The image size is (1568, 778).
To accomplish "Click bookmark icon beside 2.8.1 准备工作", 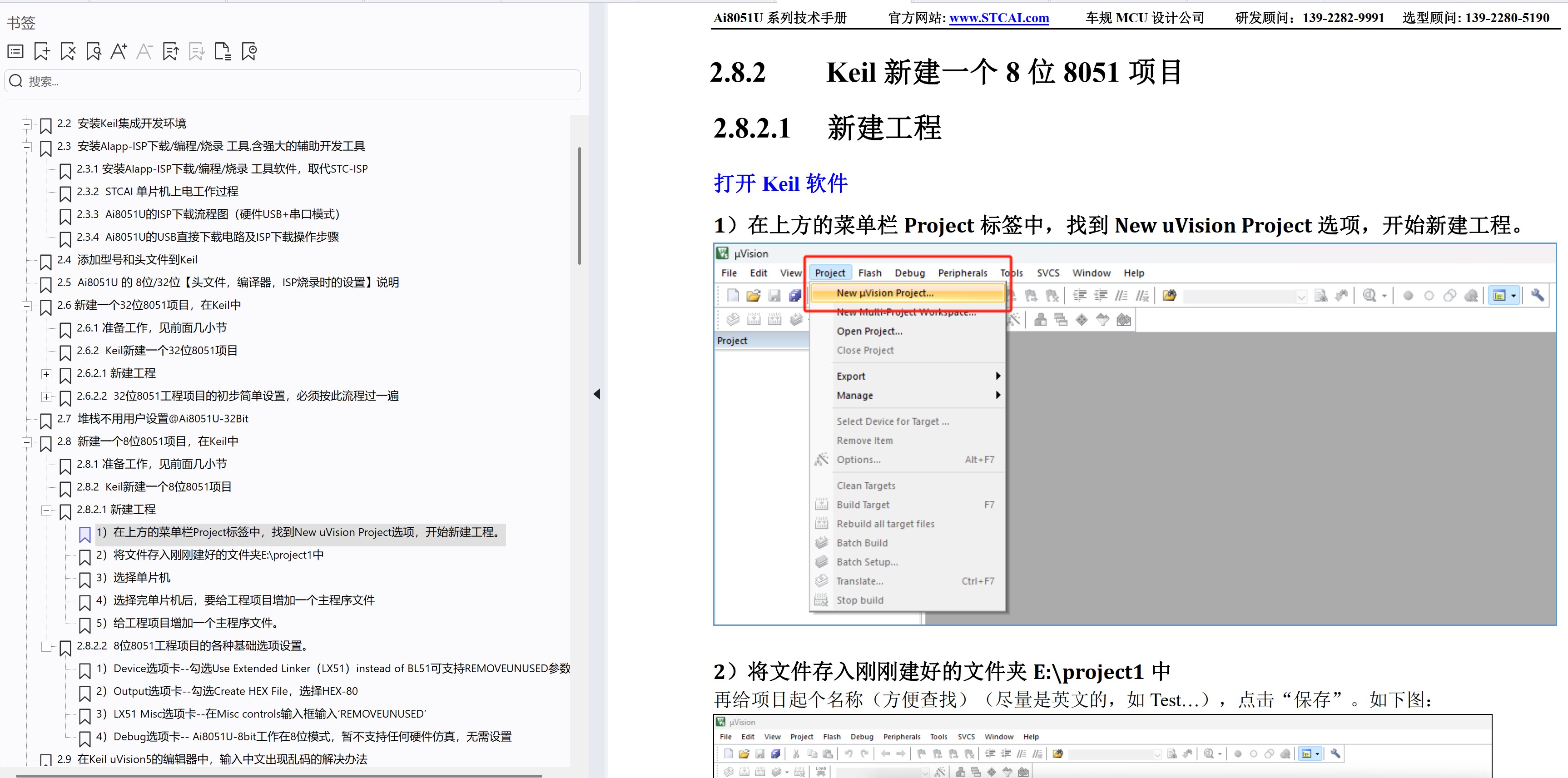I will (x=65, y=466).
